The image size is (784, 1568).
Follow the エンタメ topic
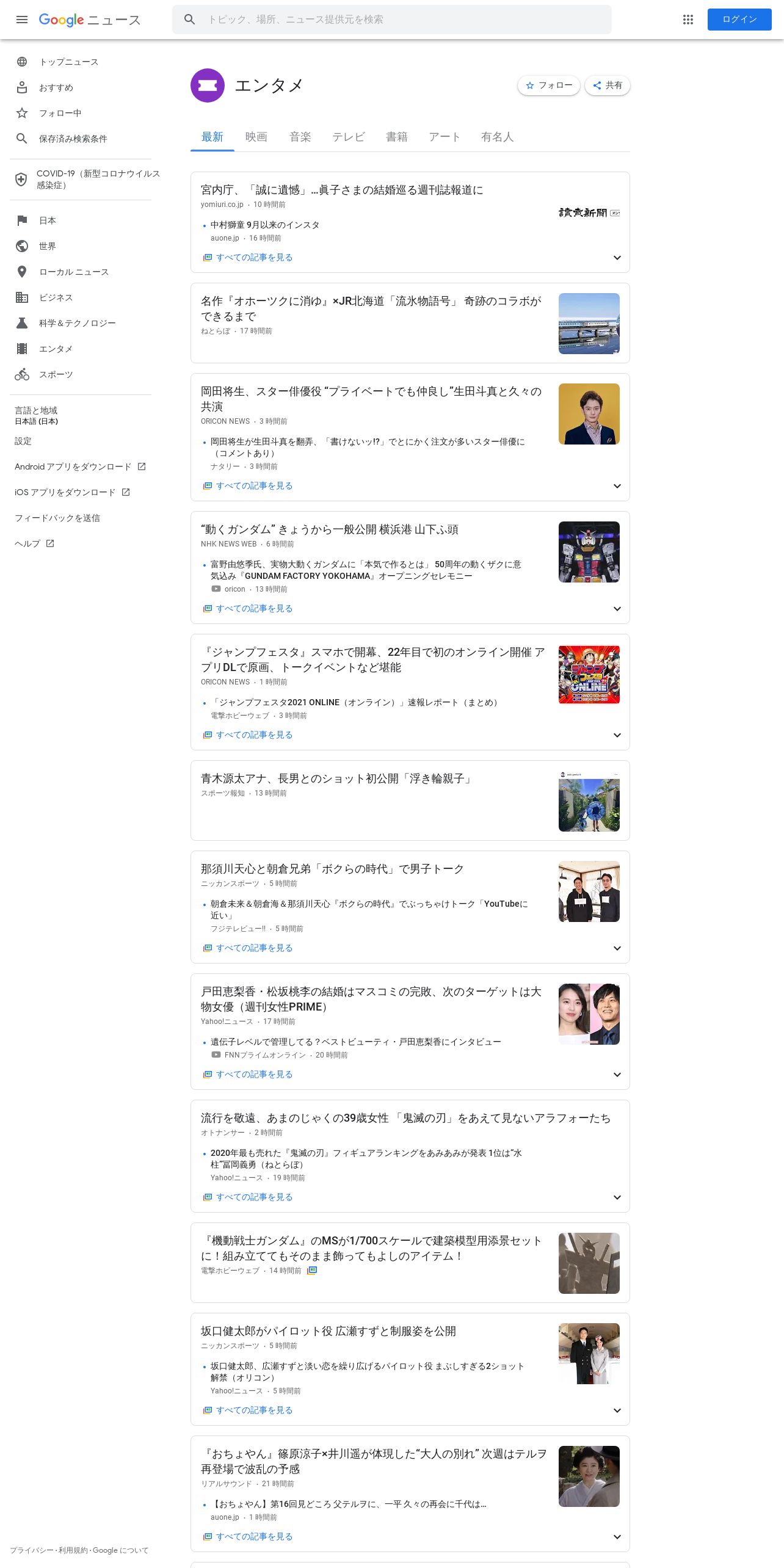click(549, 85)
